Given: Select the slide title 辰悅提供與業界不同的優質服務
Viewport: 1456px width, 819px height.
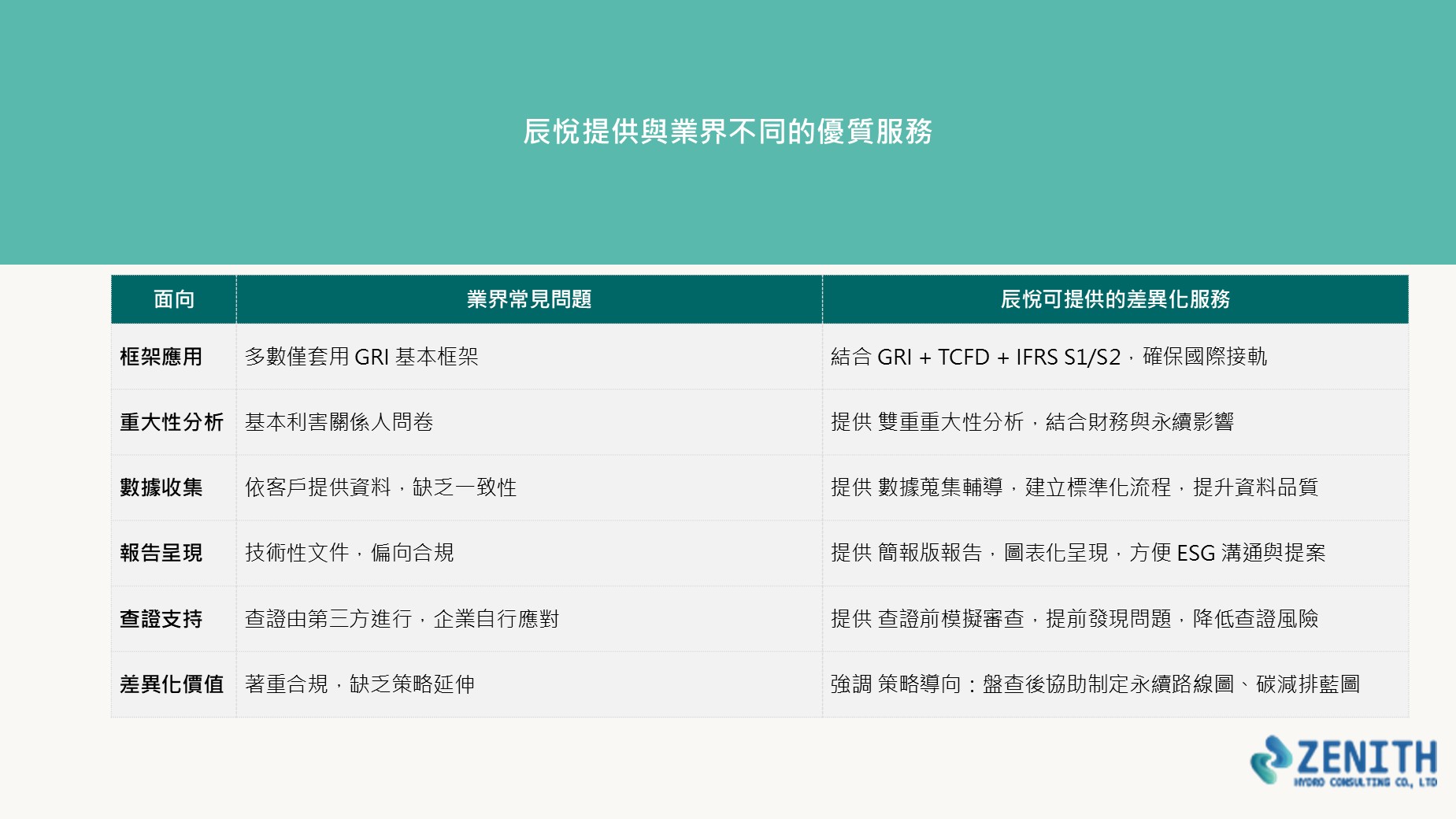Looking at the screenshot, I should (x=728, y=132).
